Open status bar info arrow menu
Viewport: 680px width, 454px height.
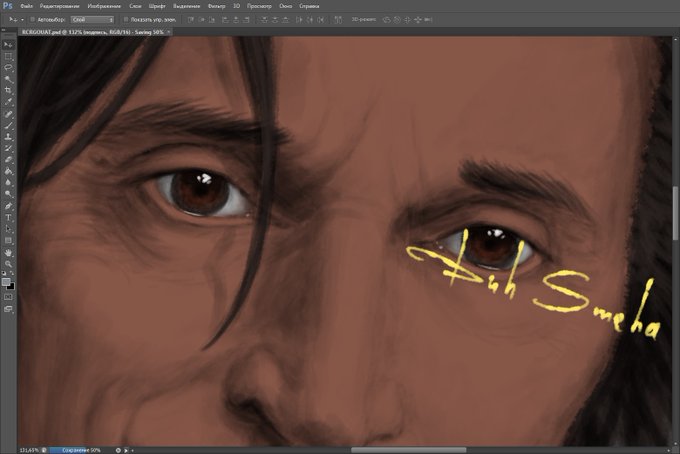127,450
